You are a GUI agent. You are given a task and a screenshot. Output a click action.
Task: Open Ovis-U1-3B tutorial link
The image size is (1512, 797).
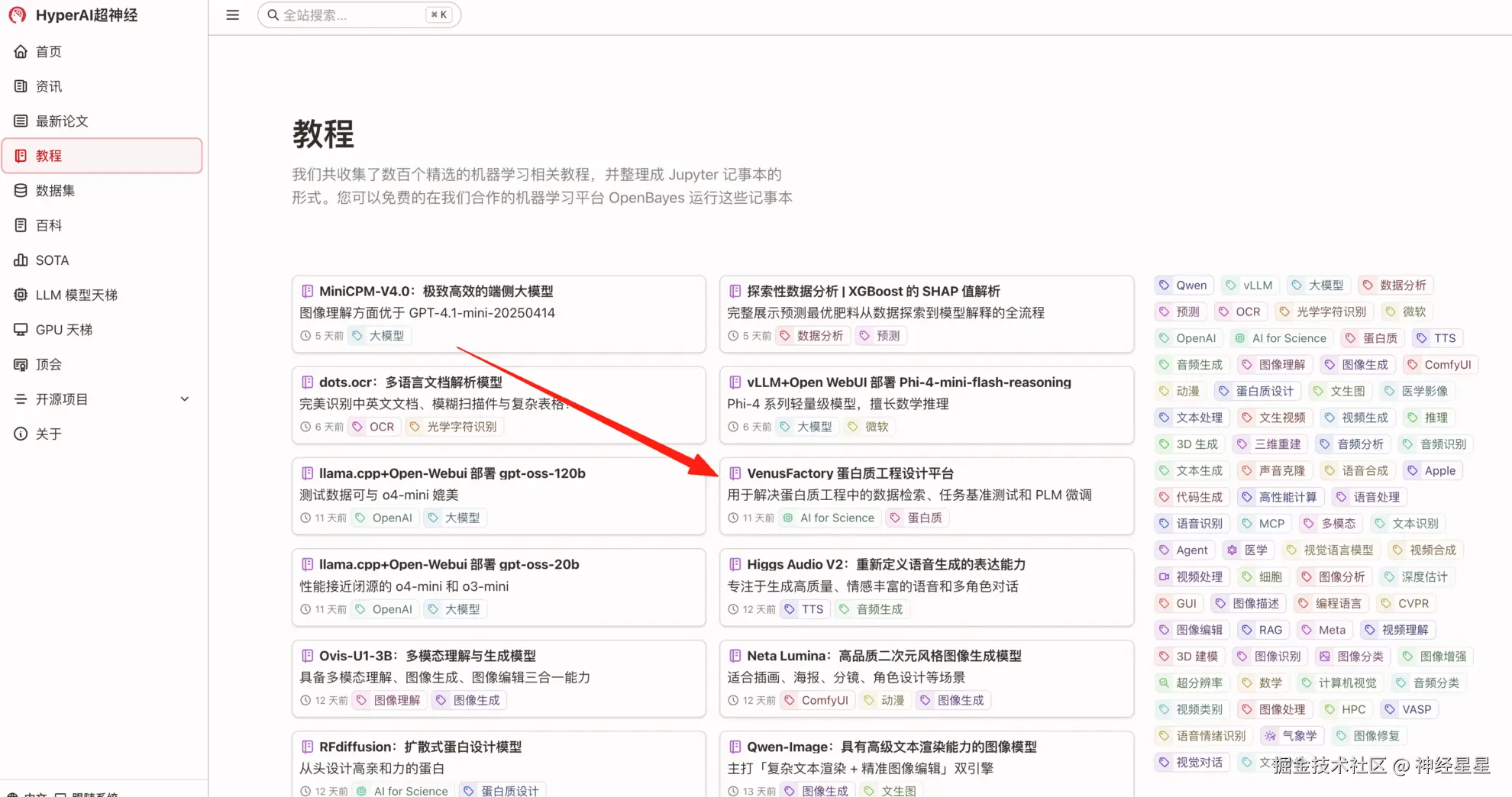tap(428, 656)
